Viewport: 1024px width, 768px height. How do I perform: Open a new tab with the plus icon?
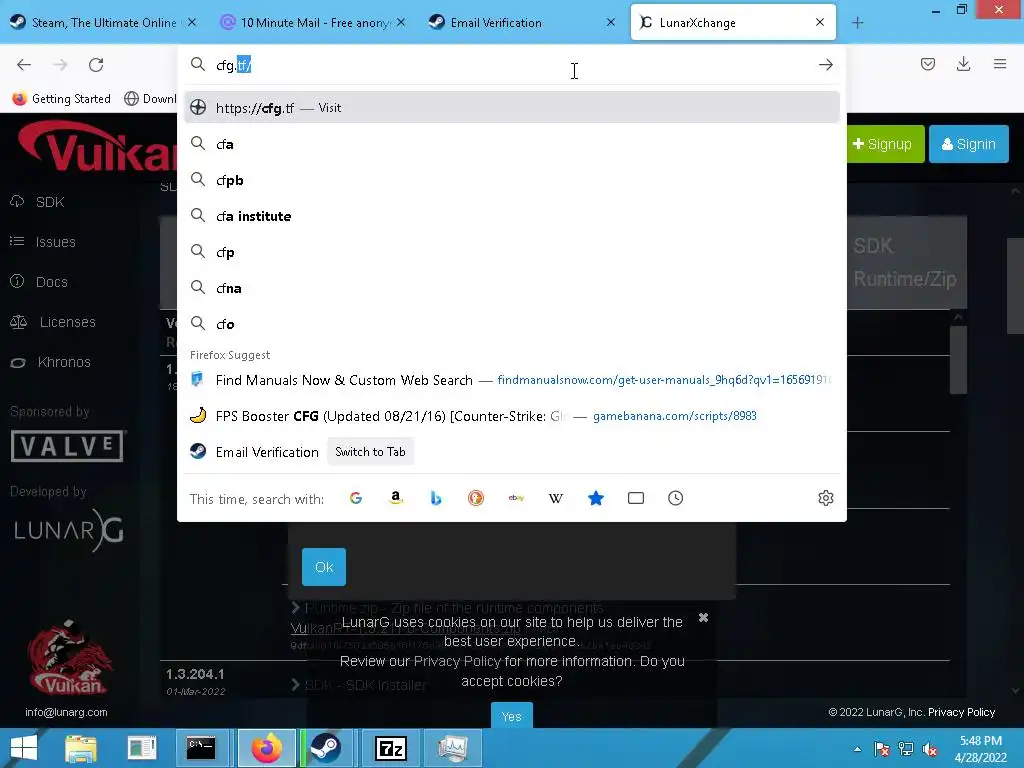pyautogui.click(x=857, y=23)
